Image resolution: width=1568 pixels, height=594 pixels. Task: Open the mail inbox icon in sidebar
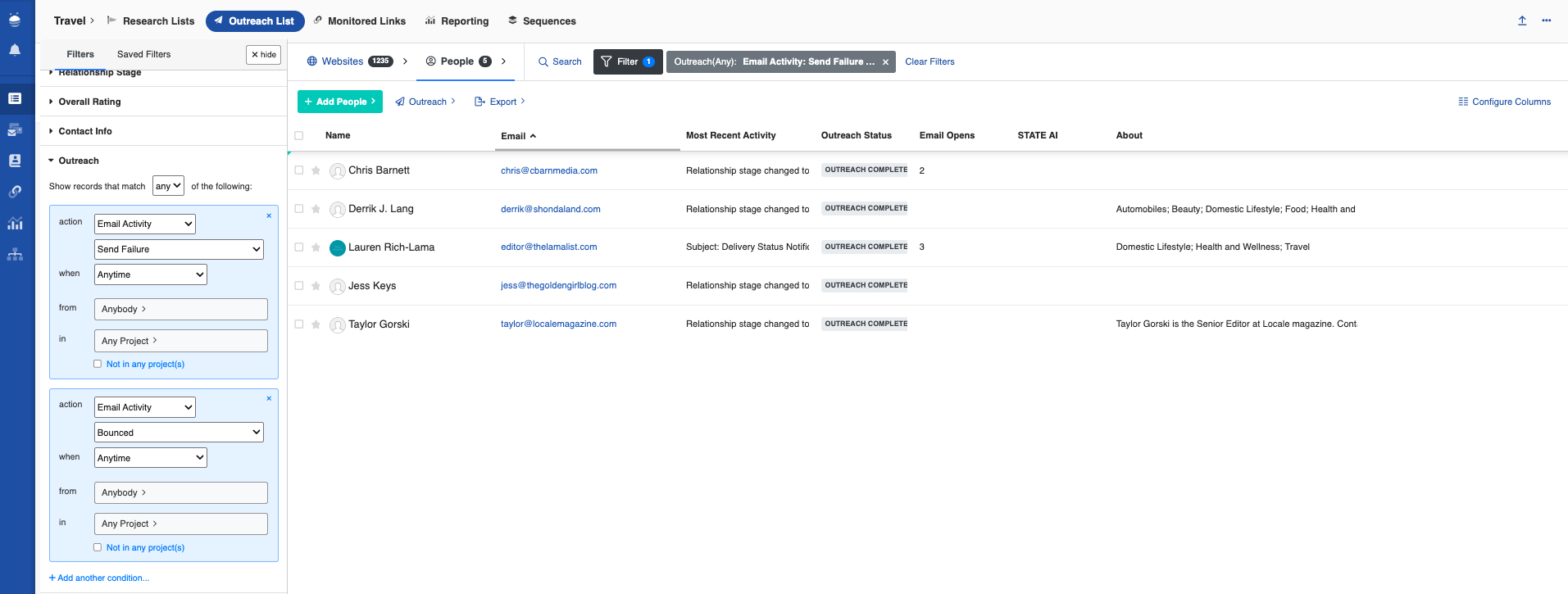(15, 129)
